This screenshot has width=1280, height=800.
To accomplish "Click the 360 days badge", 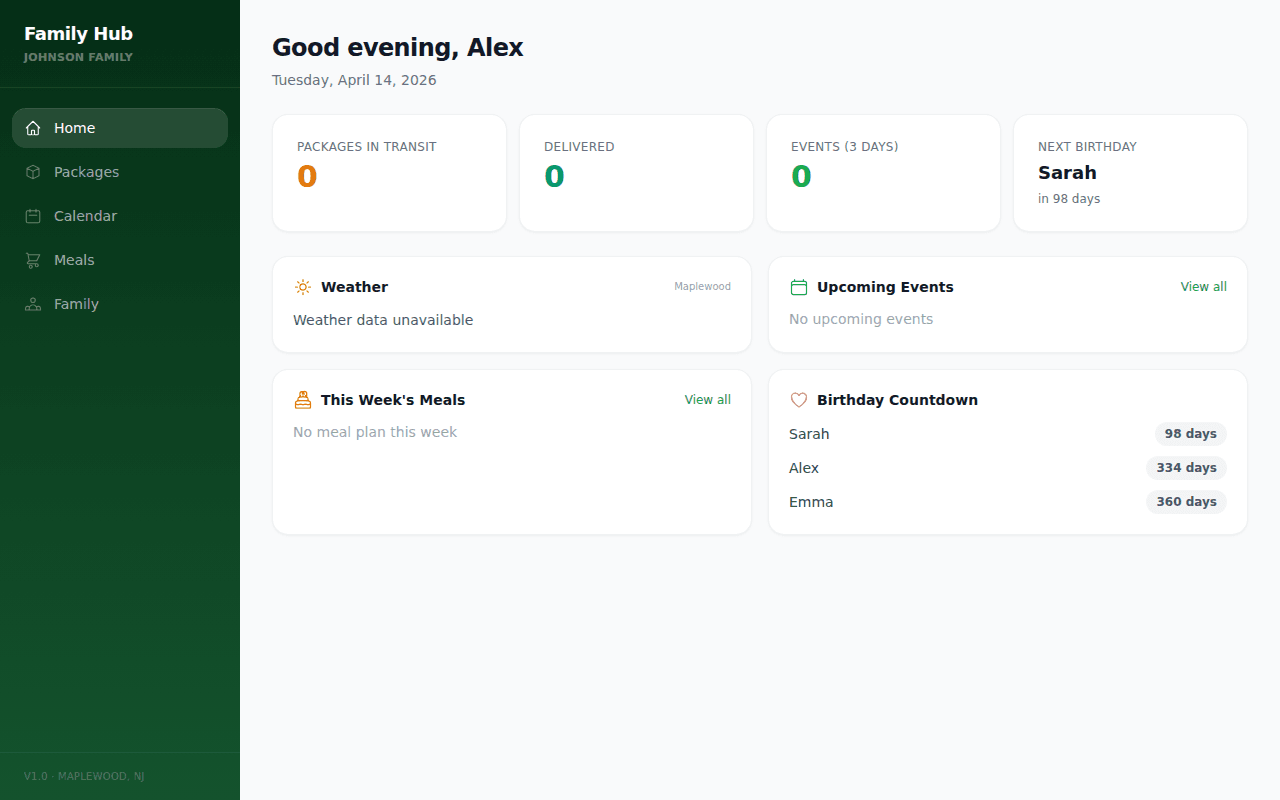I will (1186, 502).
